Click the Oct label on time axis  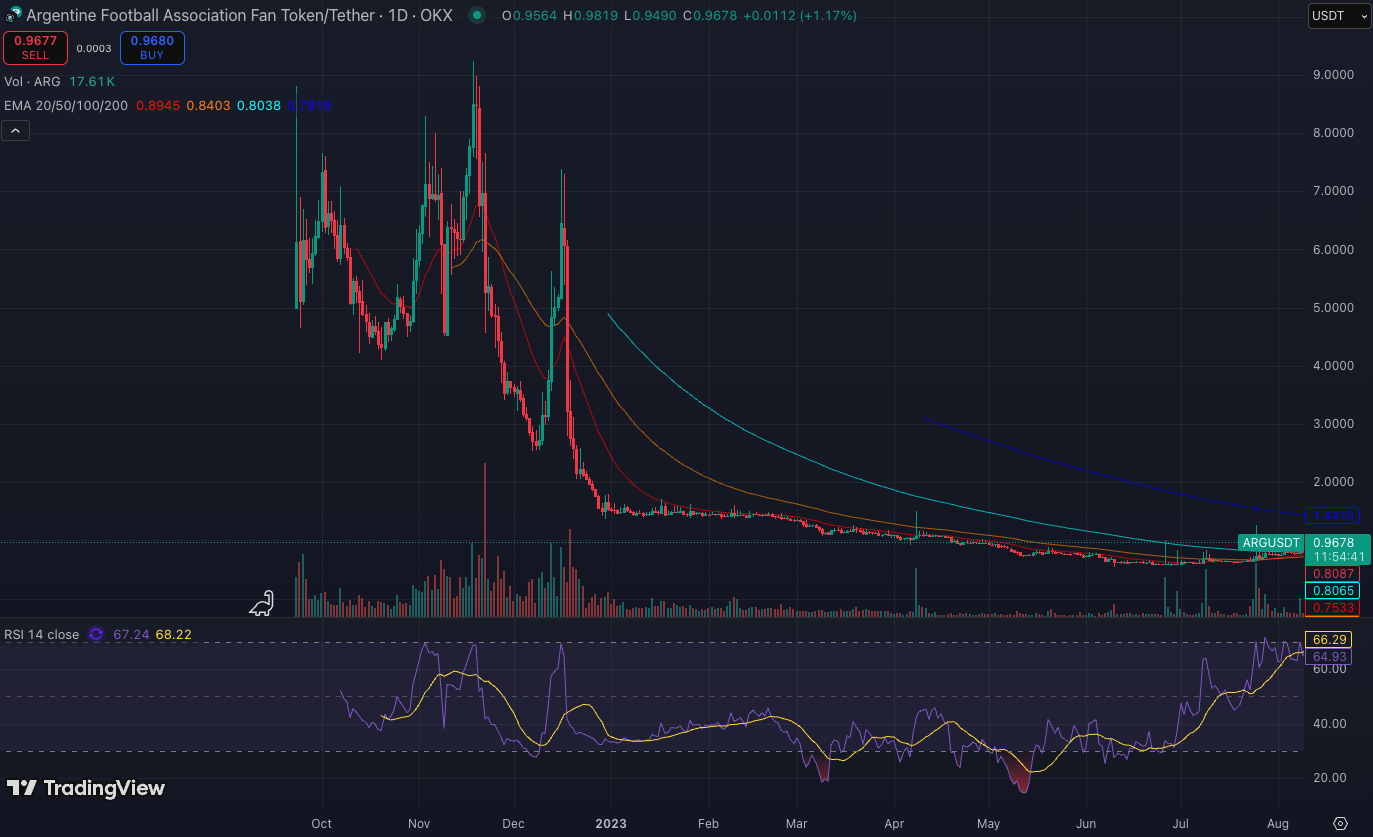pyautogui.click(x=322, y=824)
